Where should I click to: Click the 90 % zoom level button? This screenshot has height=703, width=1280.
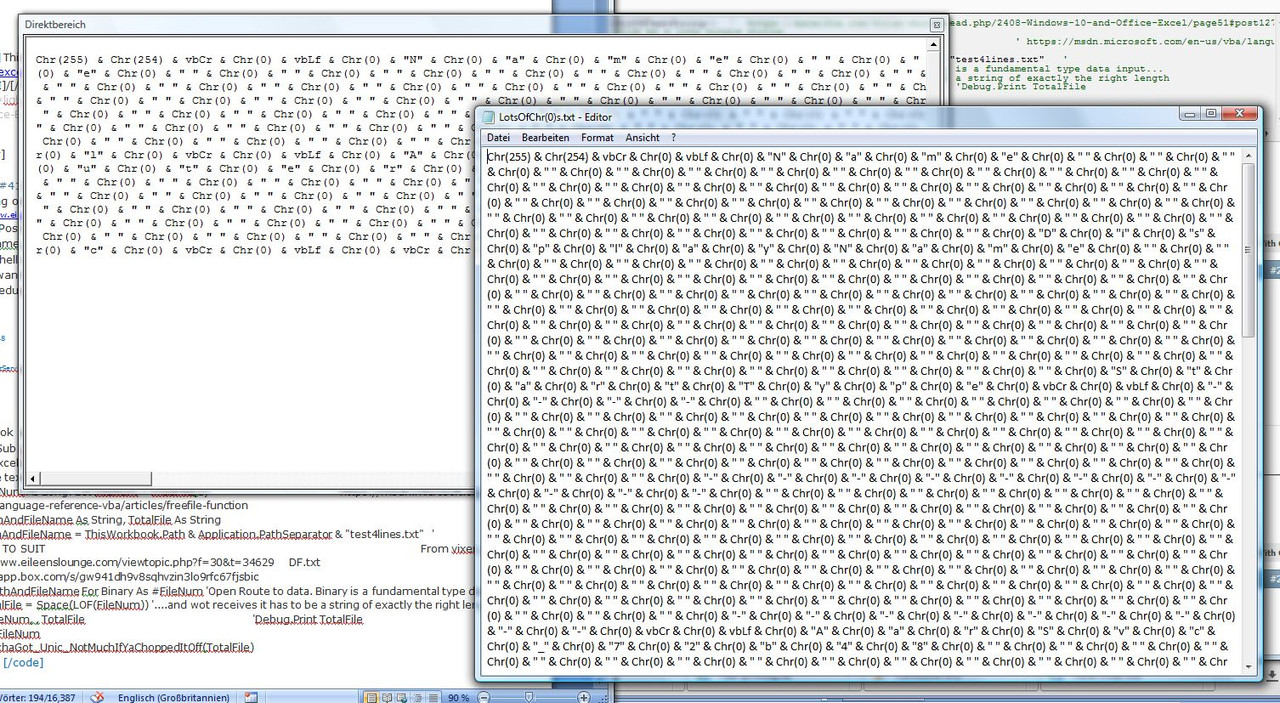(x=458, y=697)
